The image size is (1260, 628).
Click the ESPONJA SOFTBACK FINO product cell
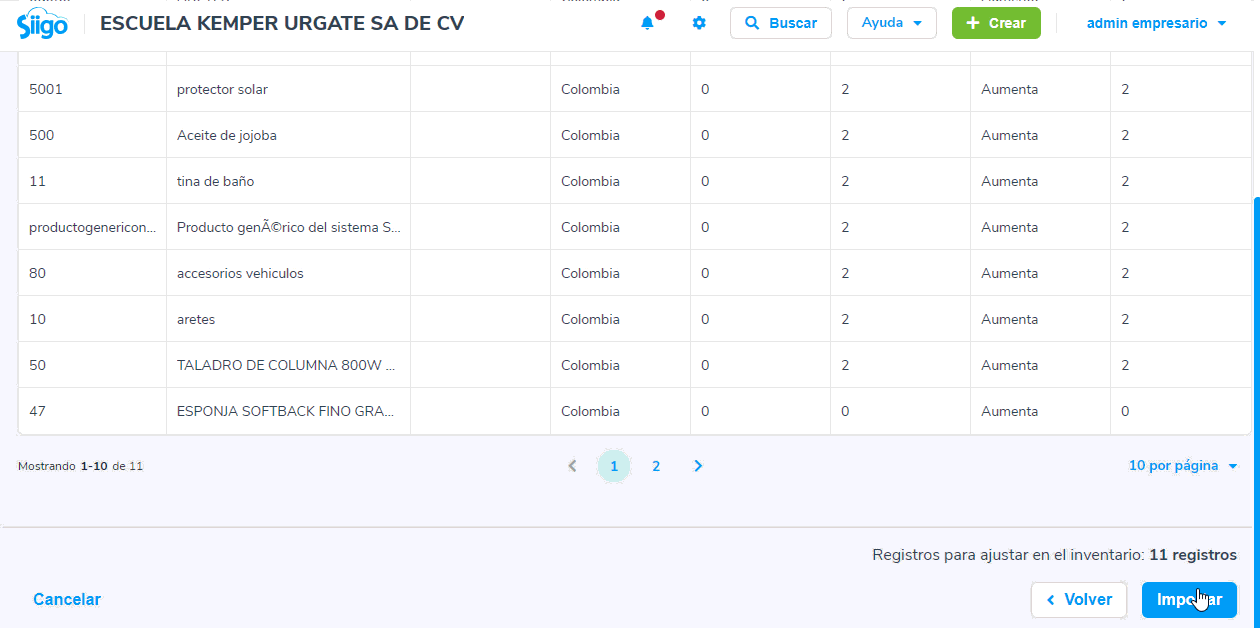pos(286,411)
